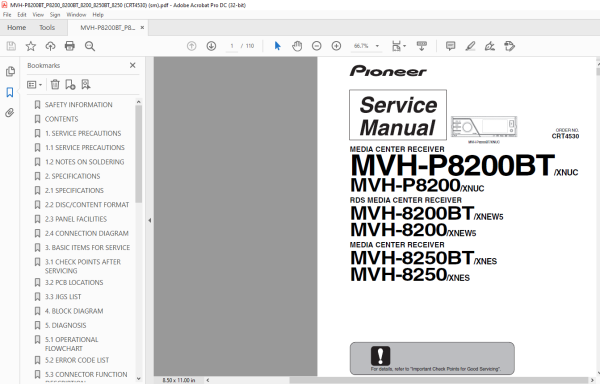Delete selected bookmark with trash icon
The height and width of the screenshot is (384, 600).
click(55, 85)
